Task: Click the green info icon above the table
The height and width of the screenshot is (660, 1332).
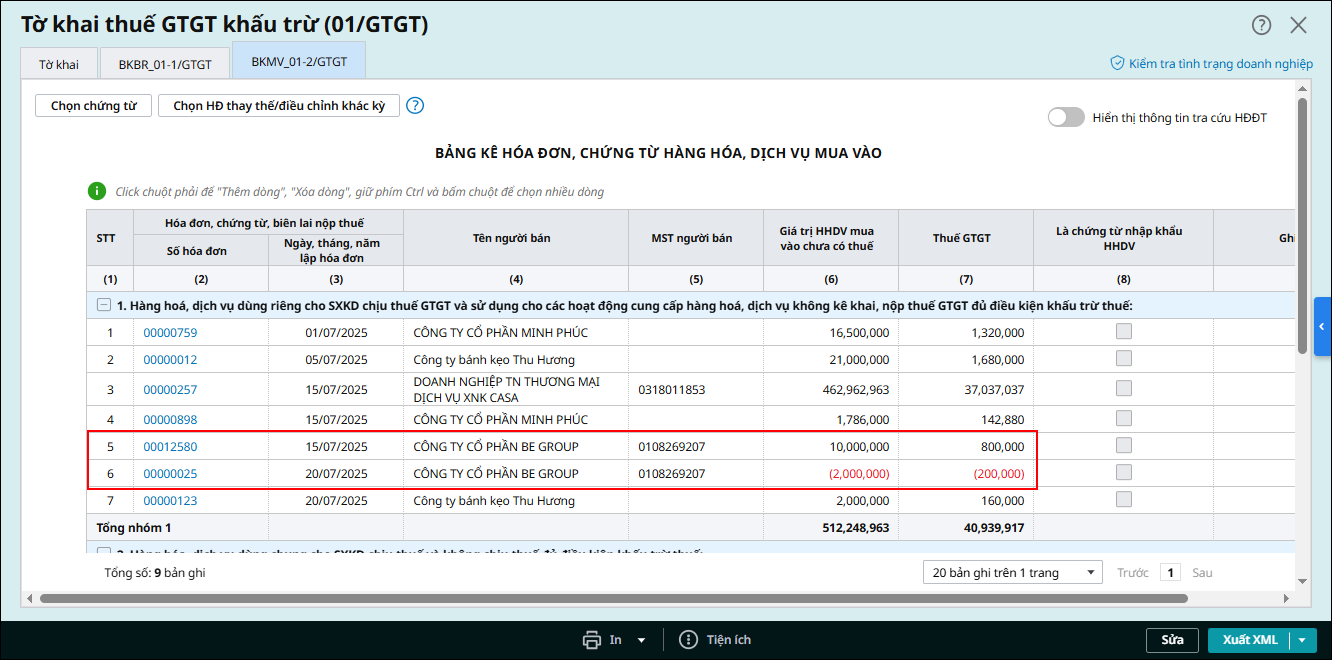Action: coord(96,191)
